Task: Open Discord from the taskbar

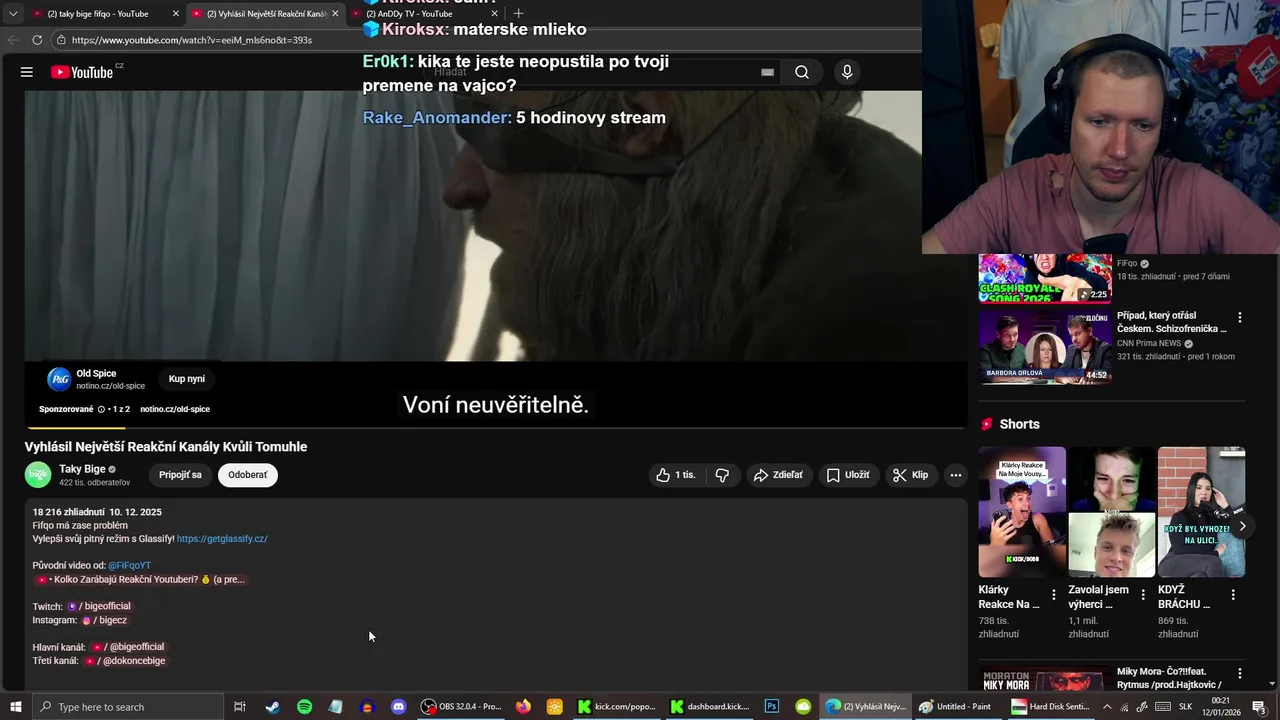Action: pos(398,707)
